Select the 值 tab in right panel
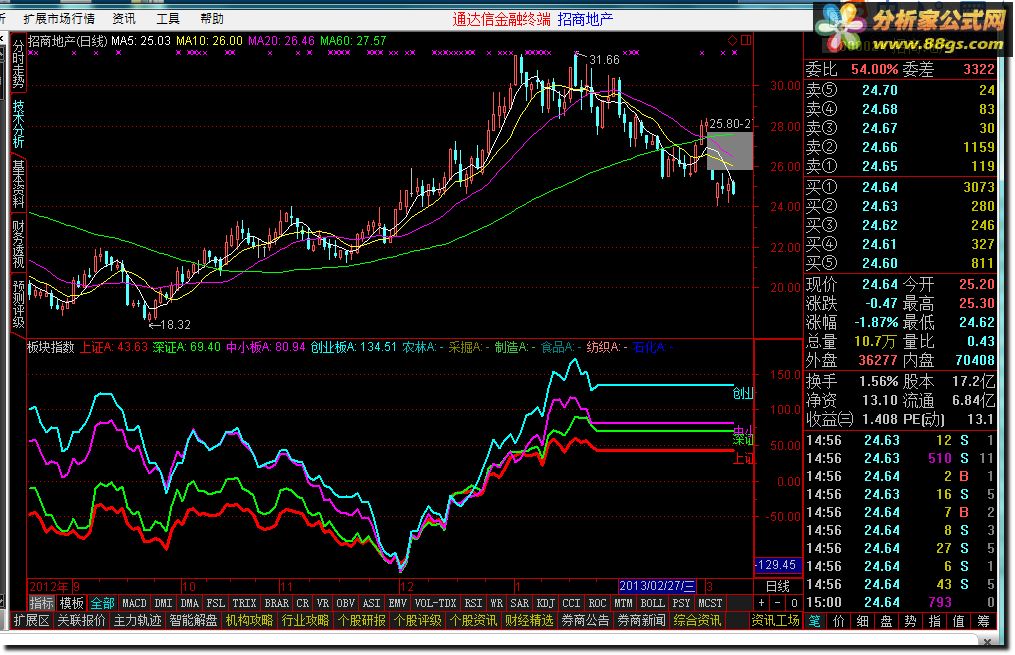The width and height of the screenshot is (1015, 655). 959,621
